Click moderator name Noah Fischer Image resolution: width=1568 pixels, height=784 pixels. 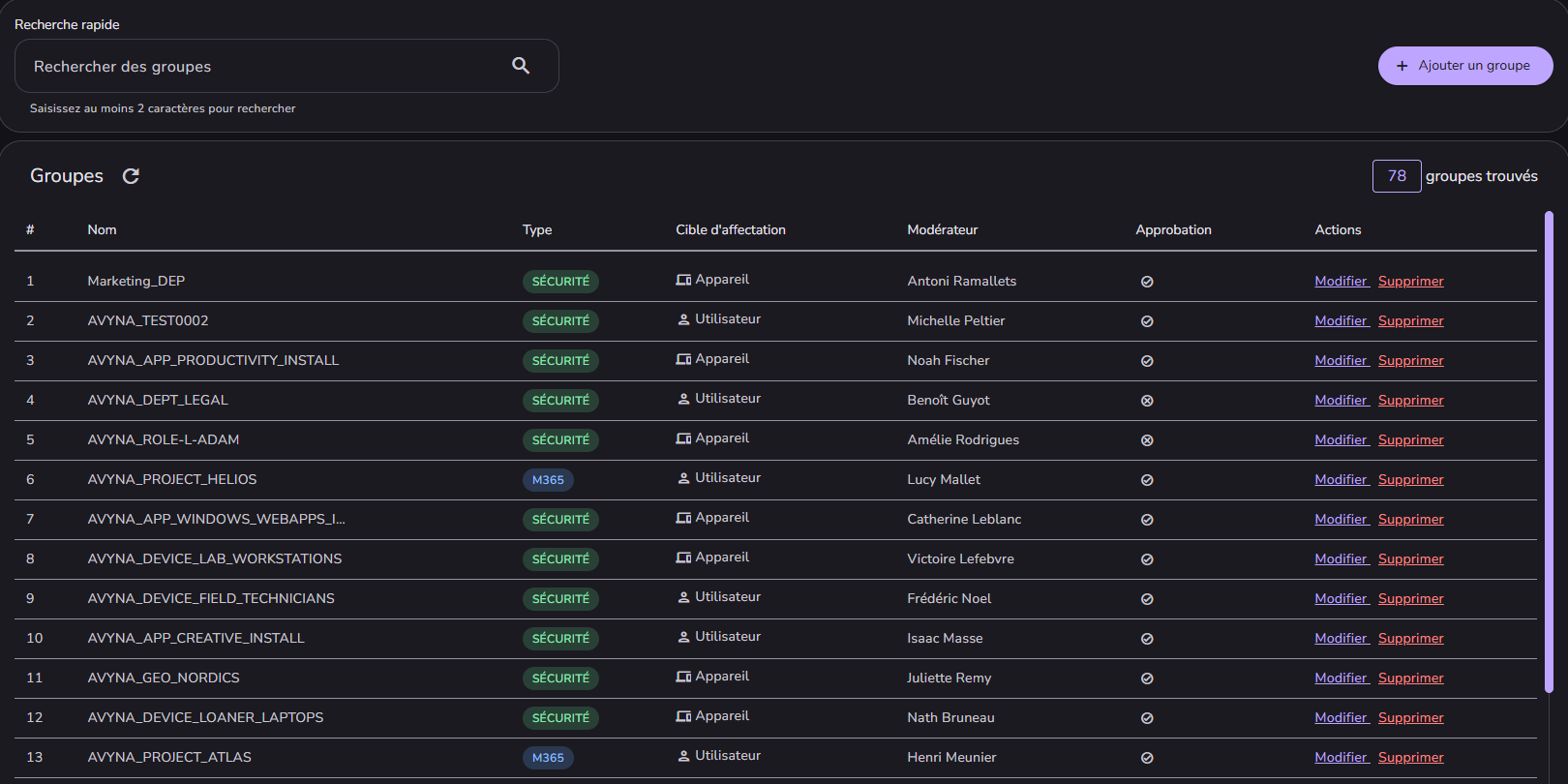tap(948, 361)
